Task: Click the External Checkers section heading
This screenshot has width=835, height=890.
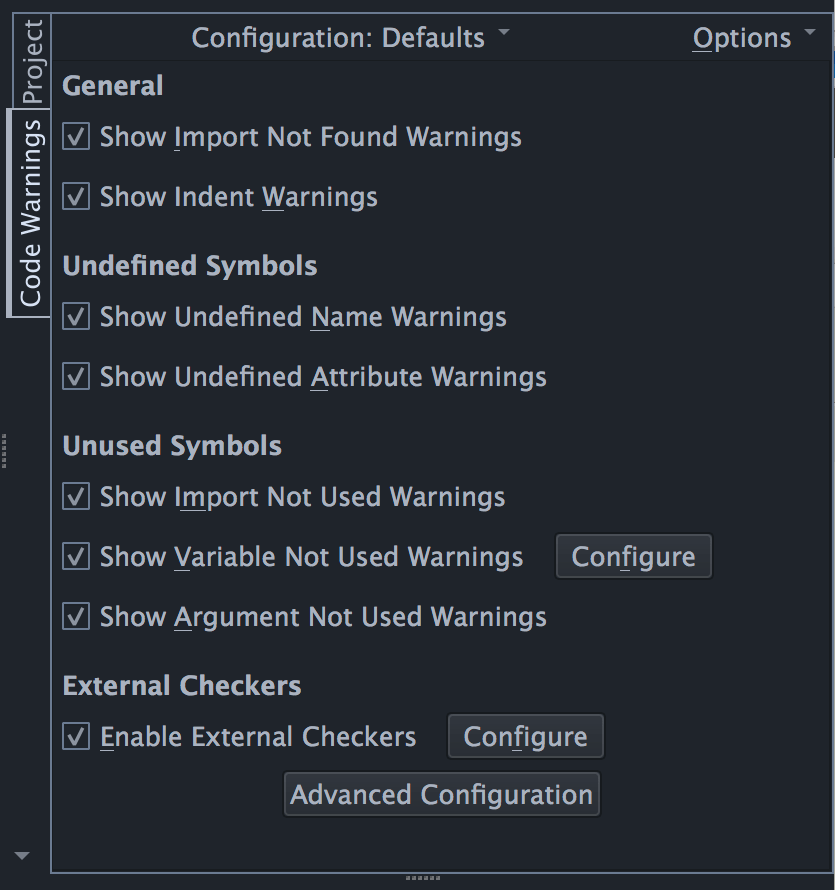Action: coord(182,686)
